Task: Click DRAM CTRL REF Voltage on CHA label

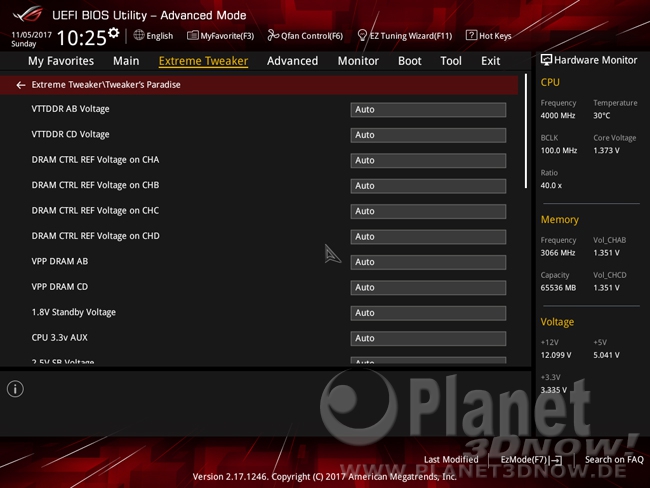Action: pyautogui.click(x=95, y=160)
